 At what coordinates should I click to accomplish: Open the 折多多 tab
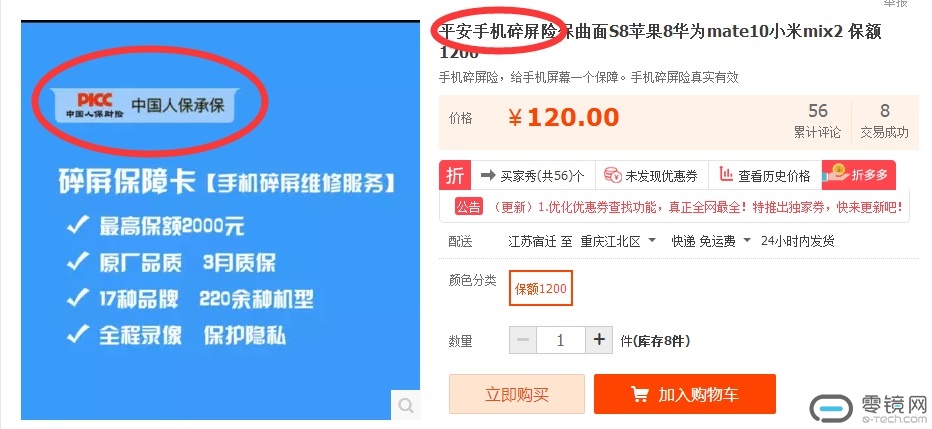click(859, 175)
